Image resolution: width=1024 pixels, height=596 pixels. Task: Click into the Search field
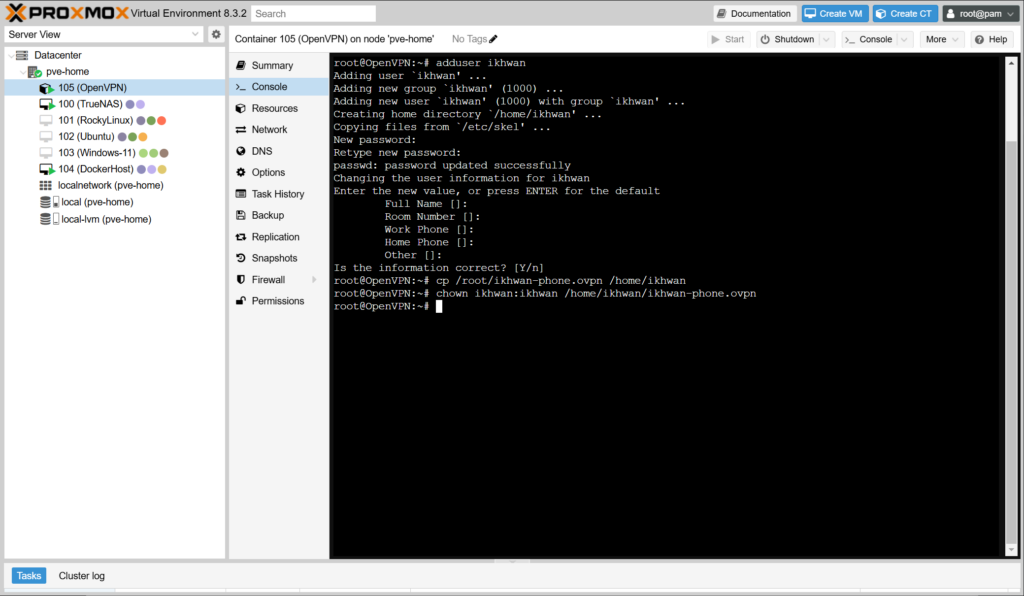(x=313, y=14)
